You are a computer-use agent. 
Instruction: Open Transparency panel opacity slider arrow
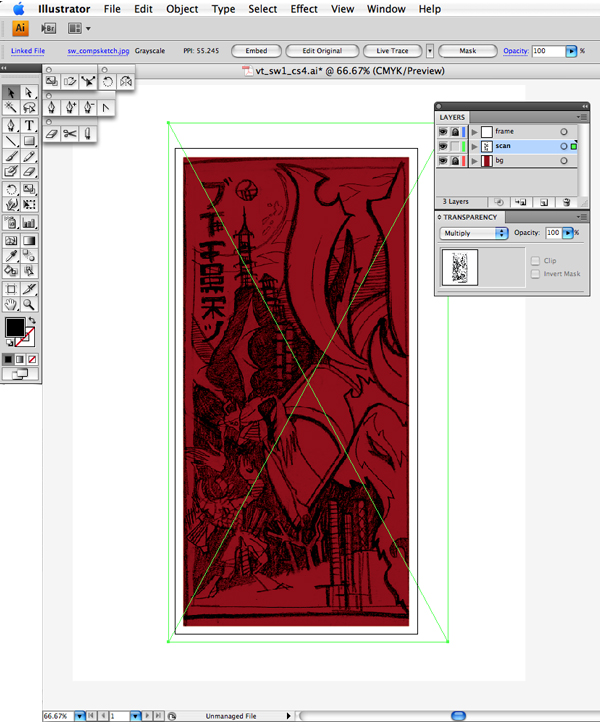coord(568,233)
